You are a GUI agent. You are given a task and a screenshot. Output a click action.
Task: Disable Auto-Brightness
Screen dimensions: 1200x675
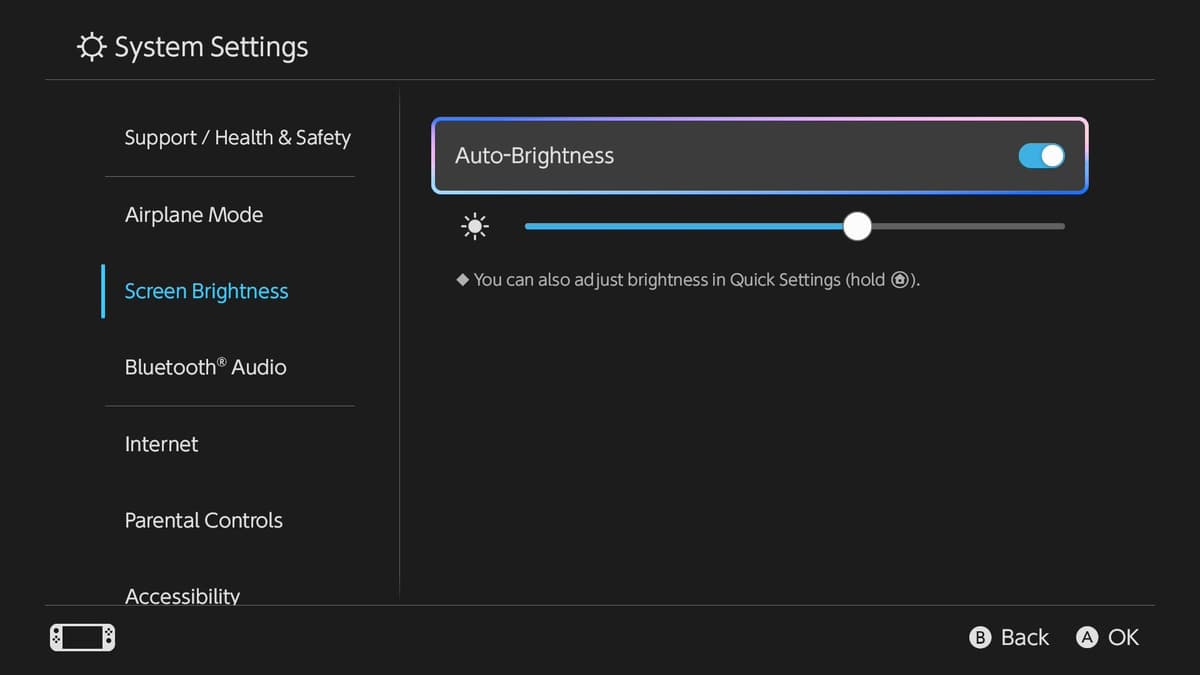pos(1041,156)
